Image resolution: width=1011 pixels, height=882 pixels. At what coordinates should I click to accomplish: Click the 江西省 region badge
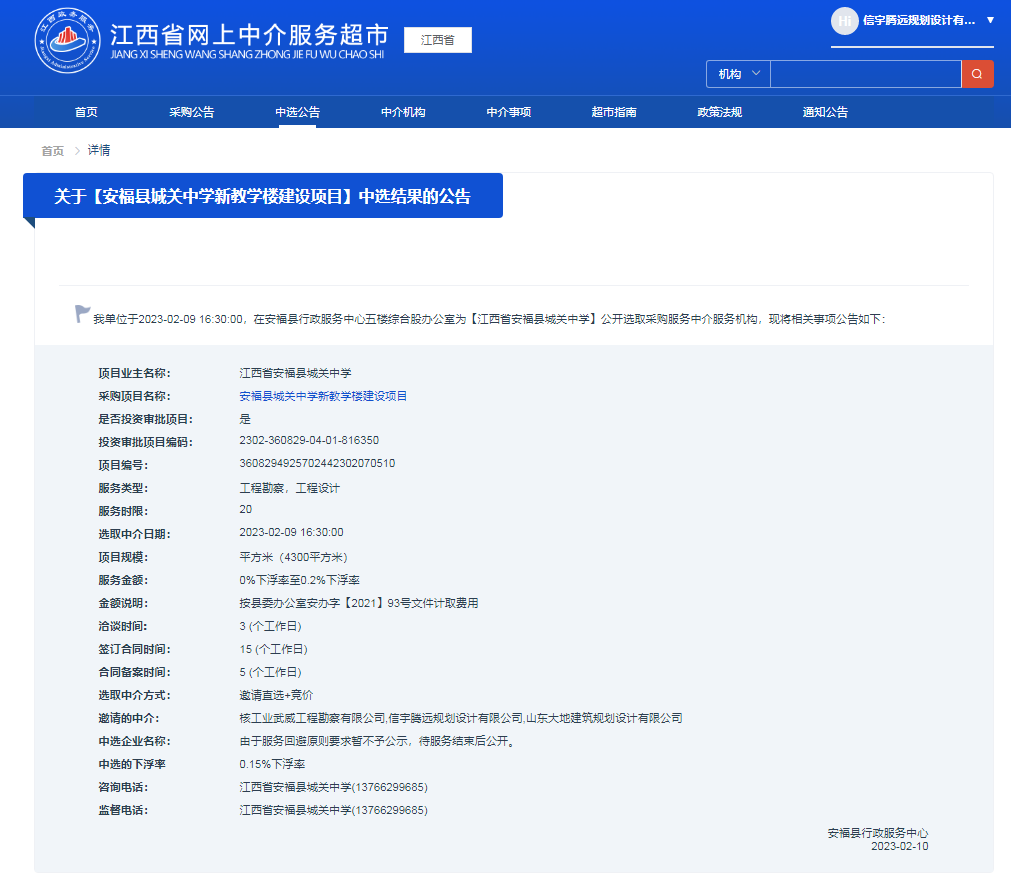pyautogui.click(x=436, y=40)
